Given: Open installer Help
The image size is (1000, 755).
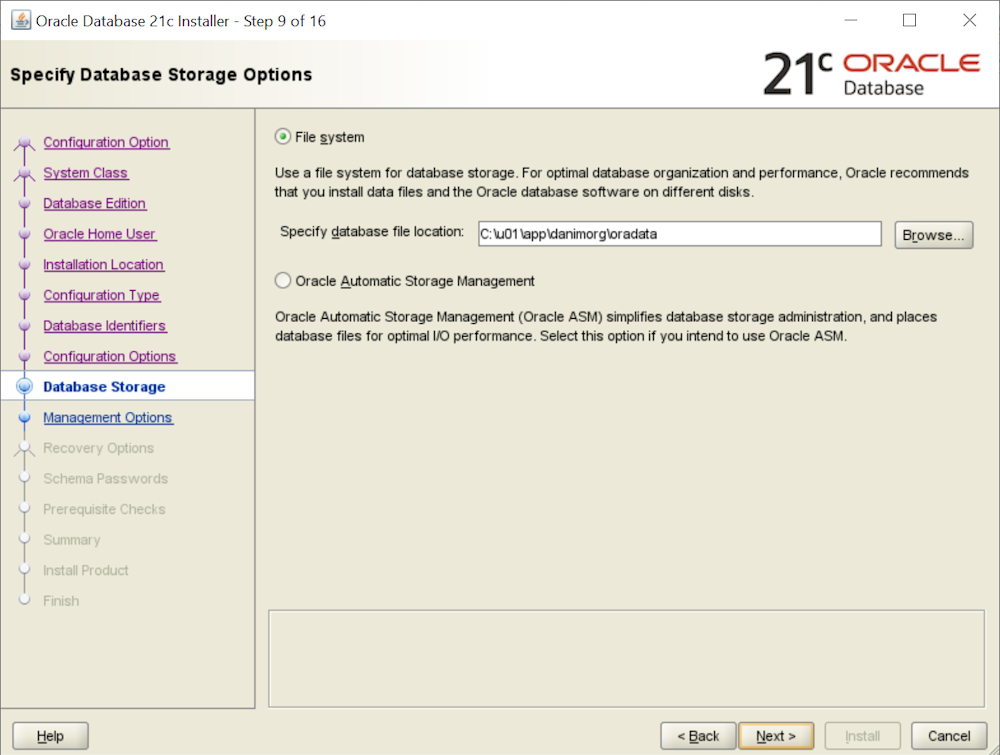Looking at the screenshot, I should [x=50, y=736].
